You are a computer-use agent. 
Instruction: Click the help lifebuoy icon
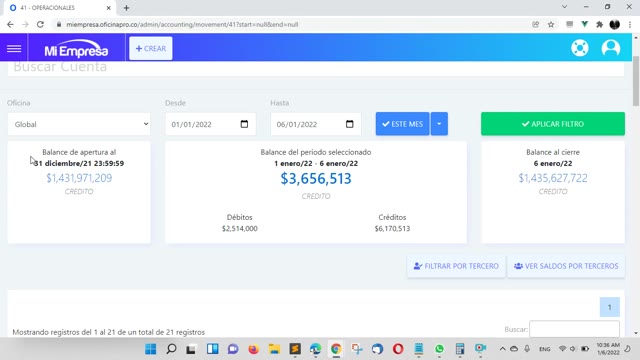click(580, 48)
